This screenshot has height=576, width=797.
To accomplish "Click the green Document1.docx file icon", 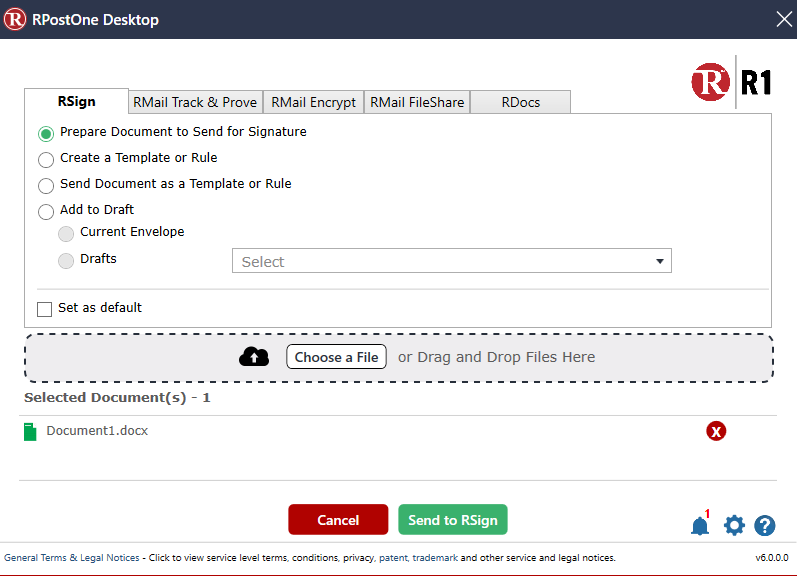I will 30,432.
